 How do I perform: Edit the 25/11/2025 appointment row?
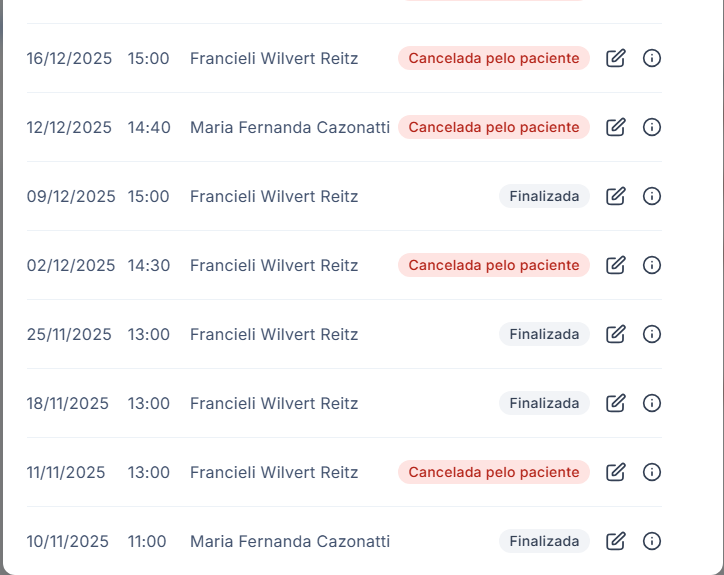[616, 334]
